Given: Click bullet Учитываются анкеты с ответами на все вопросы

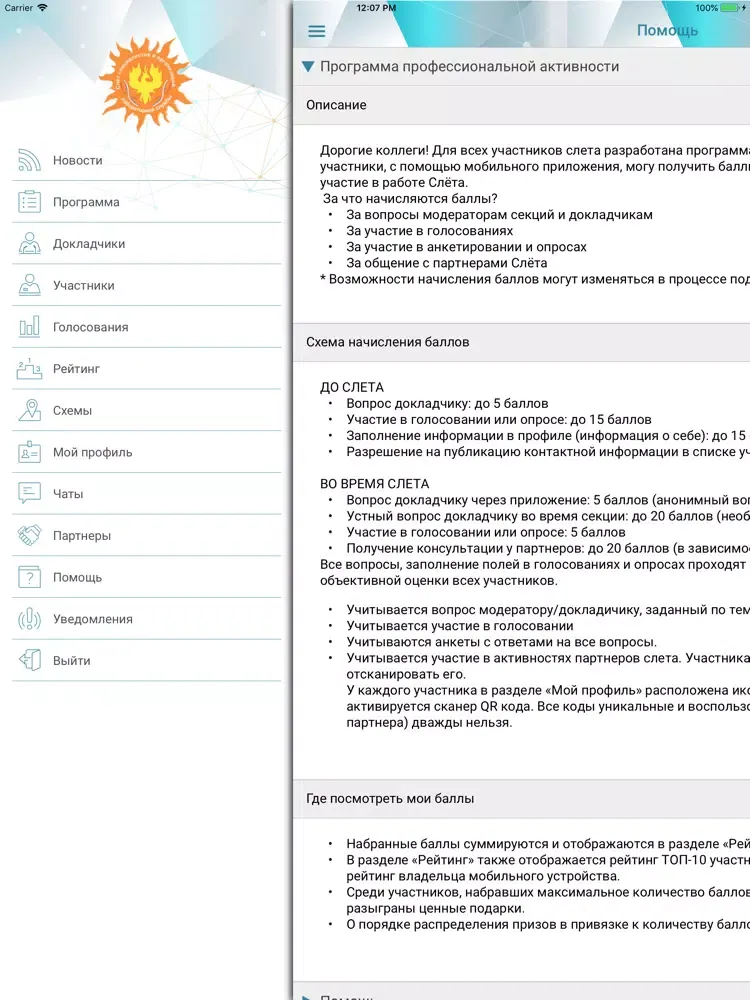Looking at the screenshot, I should 501,642.
